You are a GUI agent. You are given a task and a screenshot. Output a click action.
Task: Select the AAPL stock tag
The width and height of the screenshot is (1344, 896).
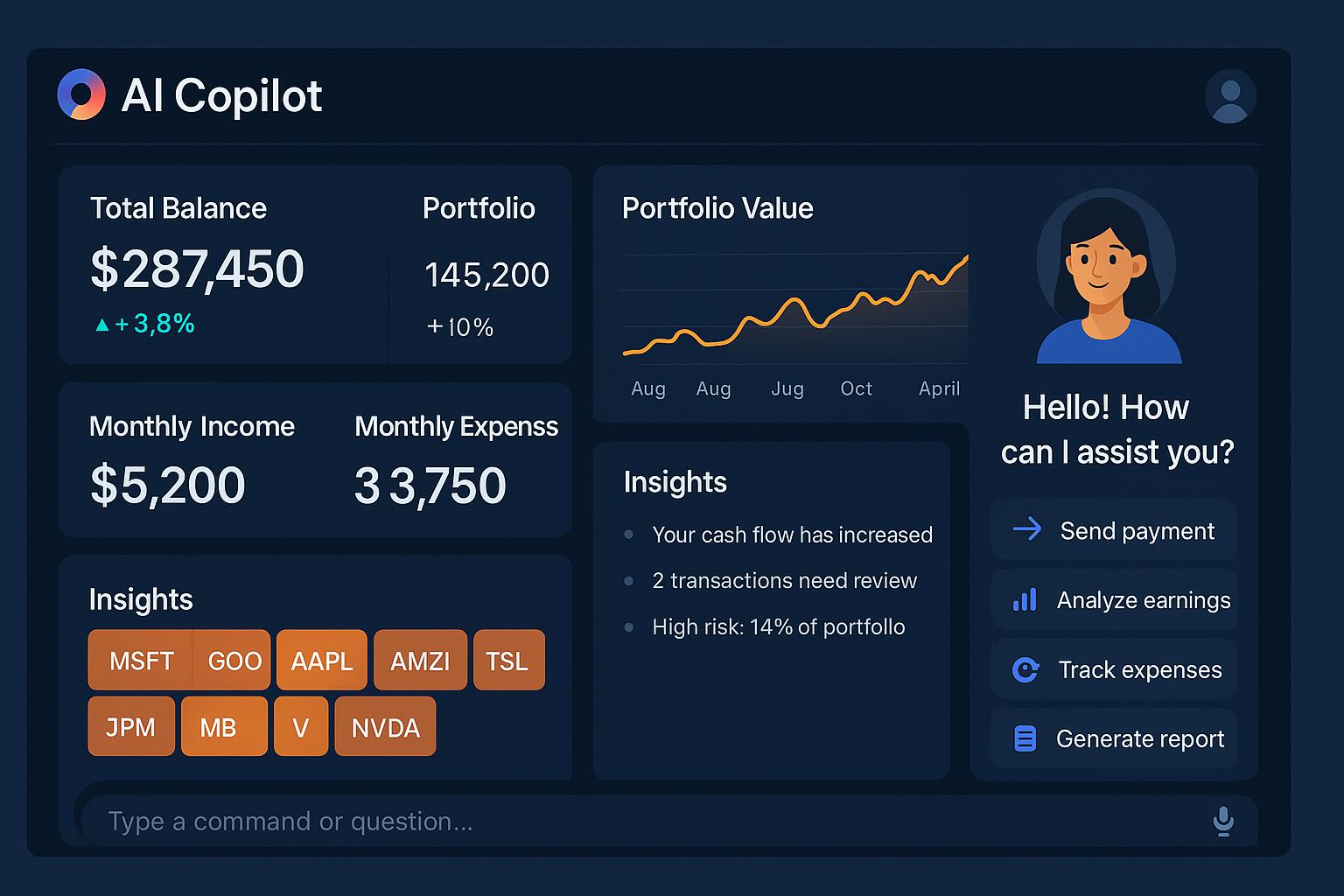(322, 660)
